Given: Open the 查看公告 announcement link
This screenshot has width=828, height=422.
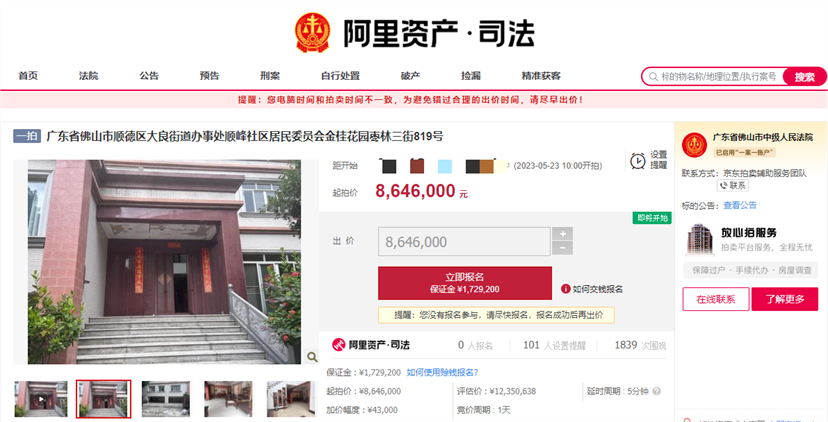Looking at the screenshot, I should click(740, 205).
